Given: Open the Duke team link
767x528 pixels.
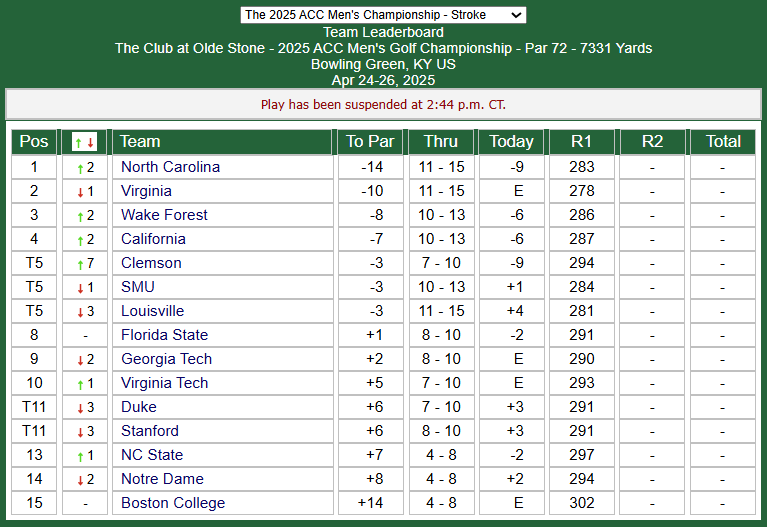Looking at the screenshot, I should [139, 407].
